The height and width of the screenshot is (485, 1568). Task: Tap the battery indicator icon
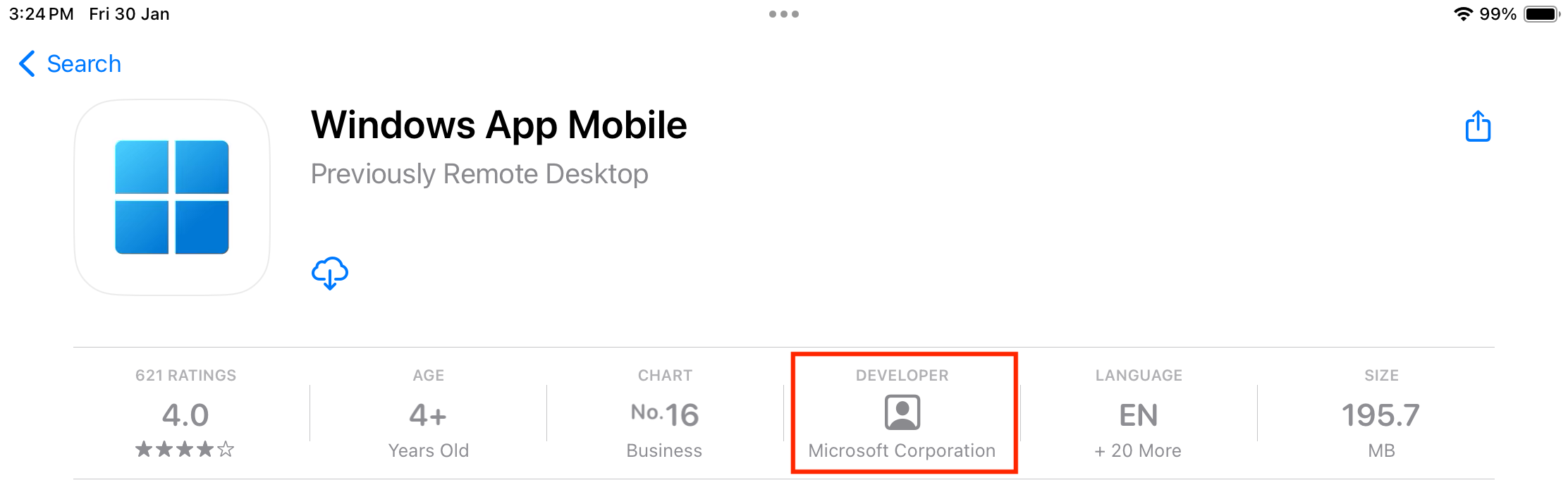pos(1541,14)
